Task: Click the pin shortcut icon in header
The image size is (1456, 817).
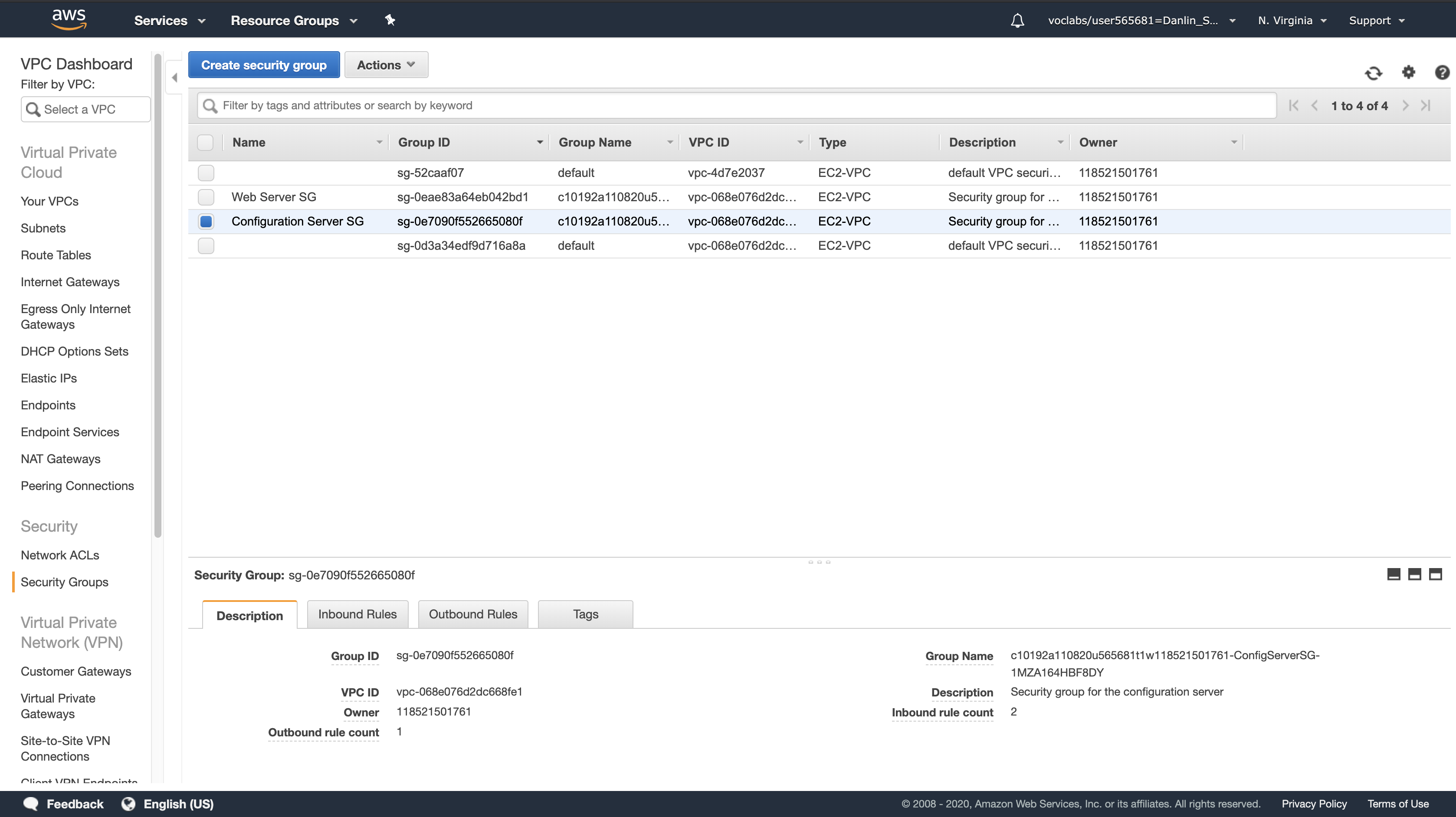Action: click(390, 20)
